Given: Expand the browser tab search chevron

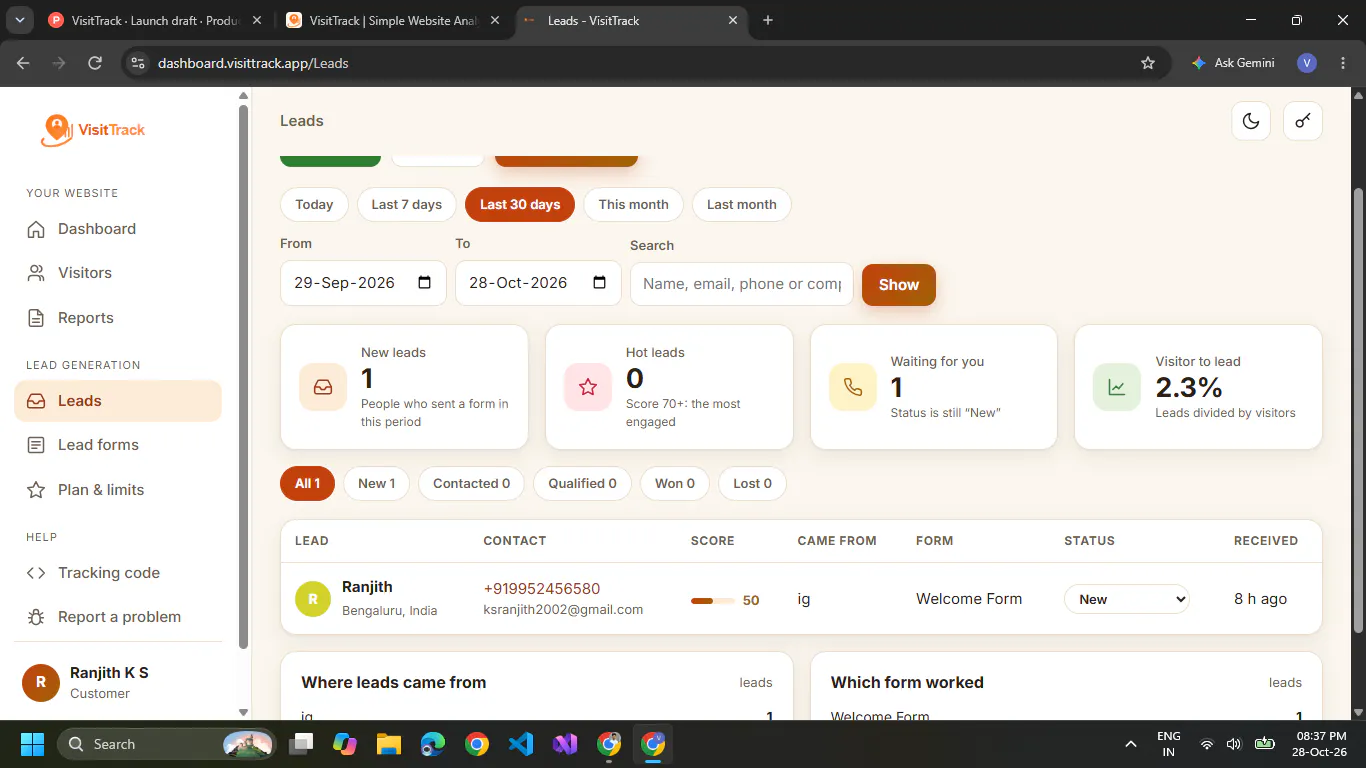Looking at the screenshot, I should coord(19,20).
